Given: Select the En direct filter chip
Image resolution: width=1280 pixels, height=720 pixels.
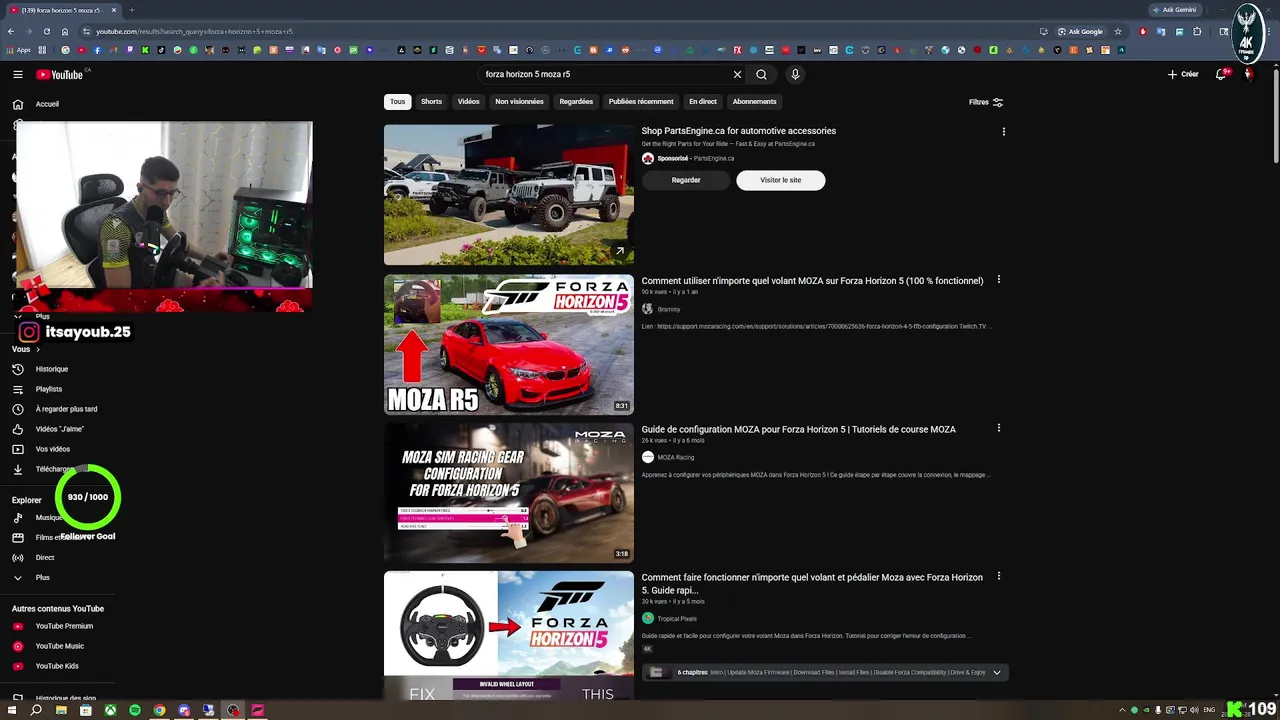Looking at the screenshot, I should click(x=702, y=101).
